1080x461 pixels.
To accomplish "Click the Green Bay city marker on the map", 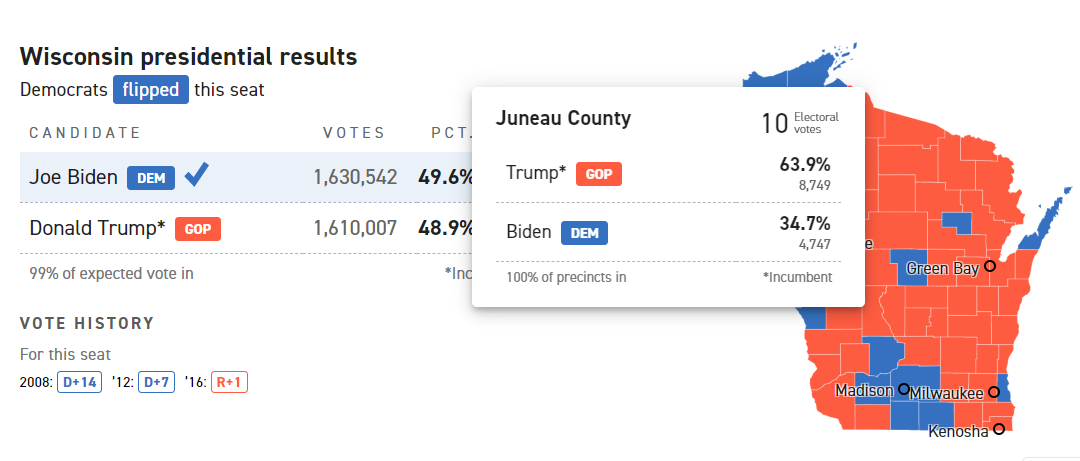I will pos(990,267).
